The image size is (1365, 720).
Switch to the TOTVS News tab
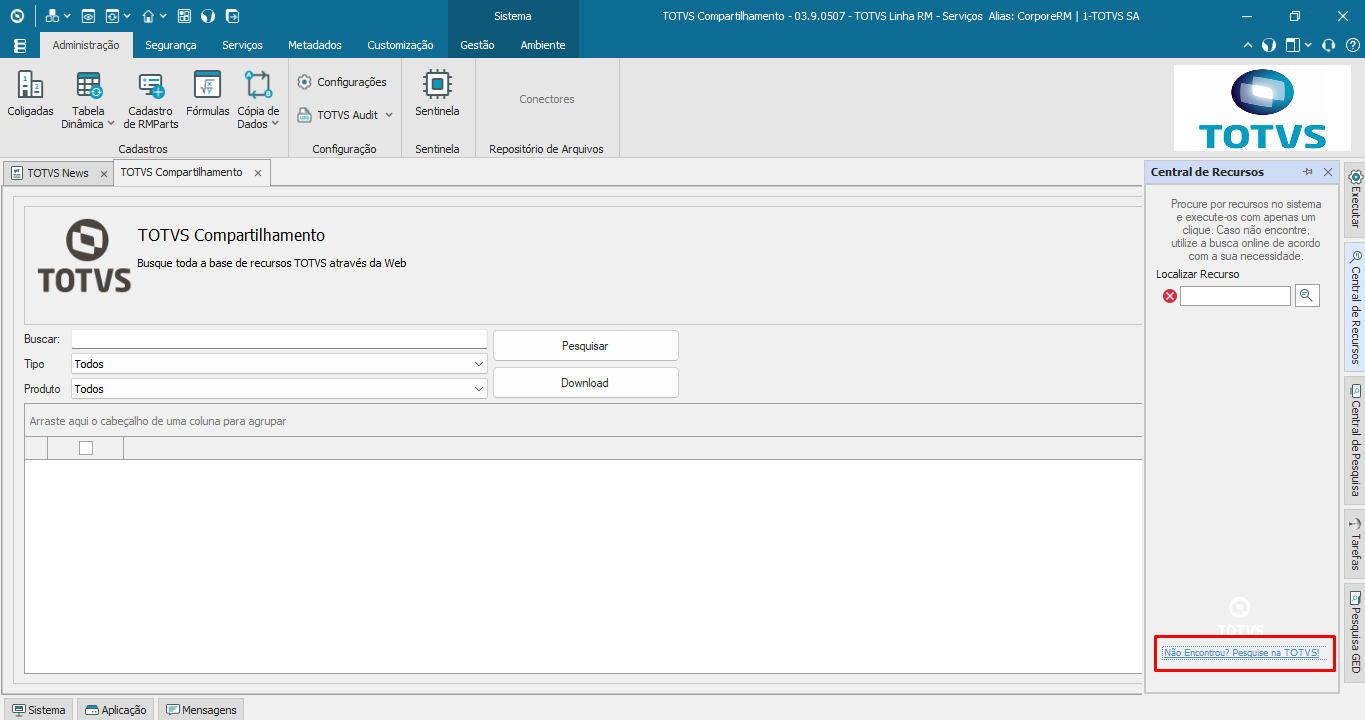coord(58,173)
